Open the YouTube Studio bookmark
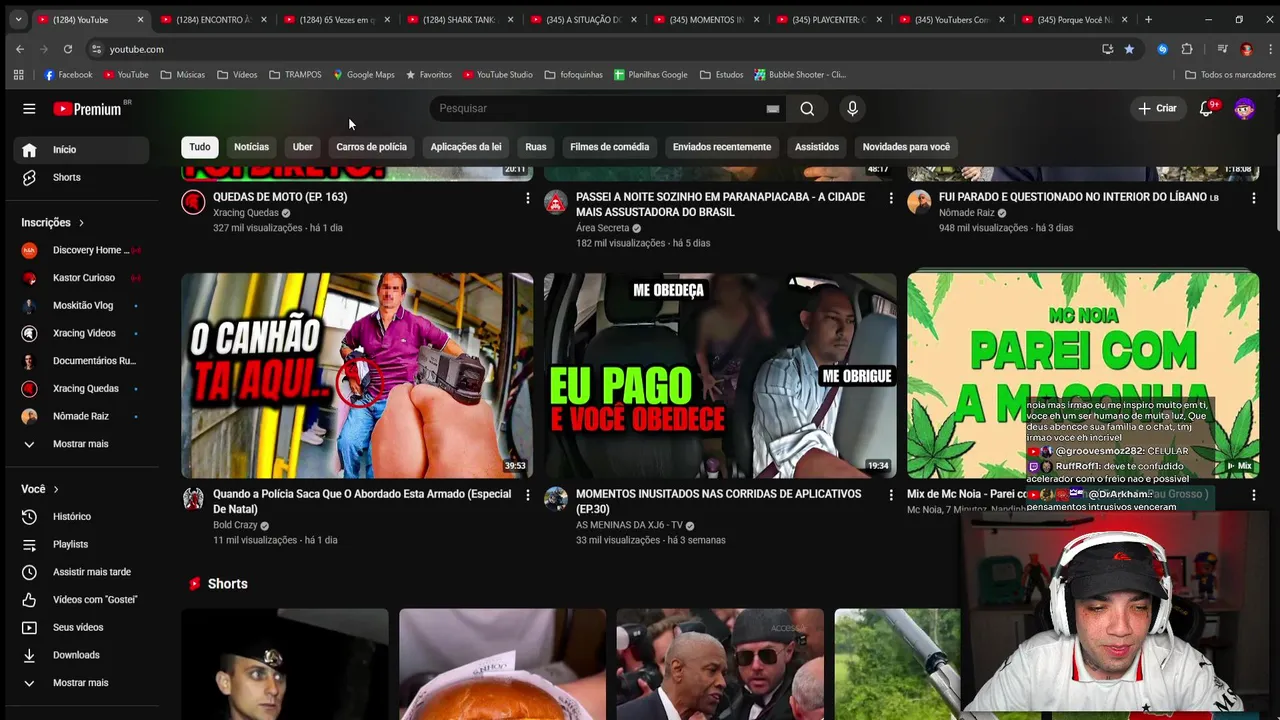The image size is (1280, 720). click(497, 75)
